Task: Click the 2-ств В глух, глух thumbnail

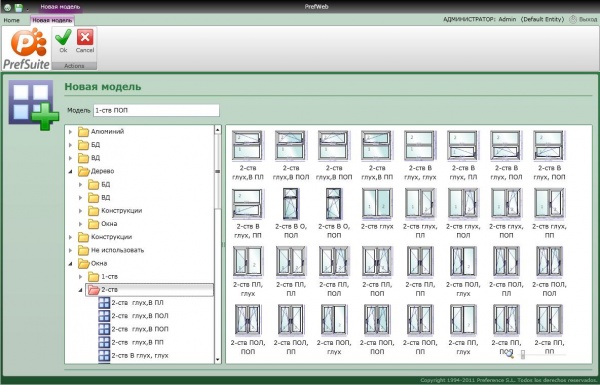Action: click(420, 145)
